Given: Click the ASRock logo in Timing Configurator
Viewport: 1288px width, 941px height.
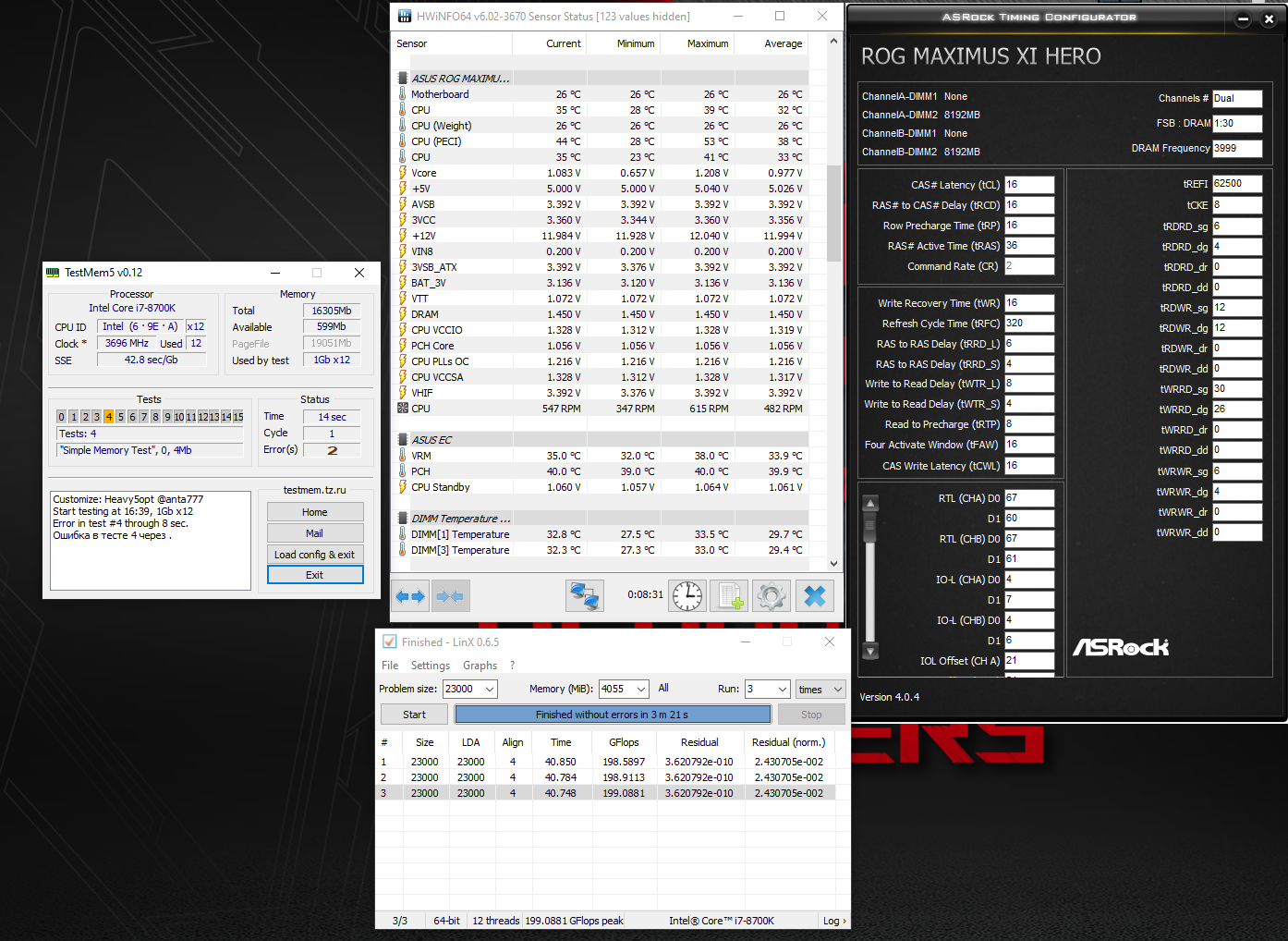Looking at the screenshot, I should tap(1121, 647).
